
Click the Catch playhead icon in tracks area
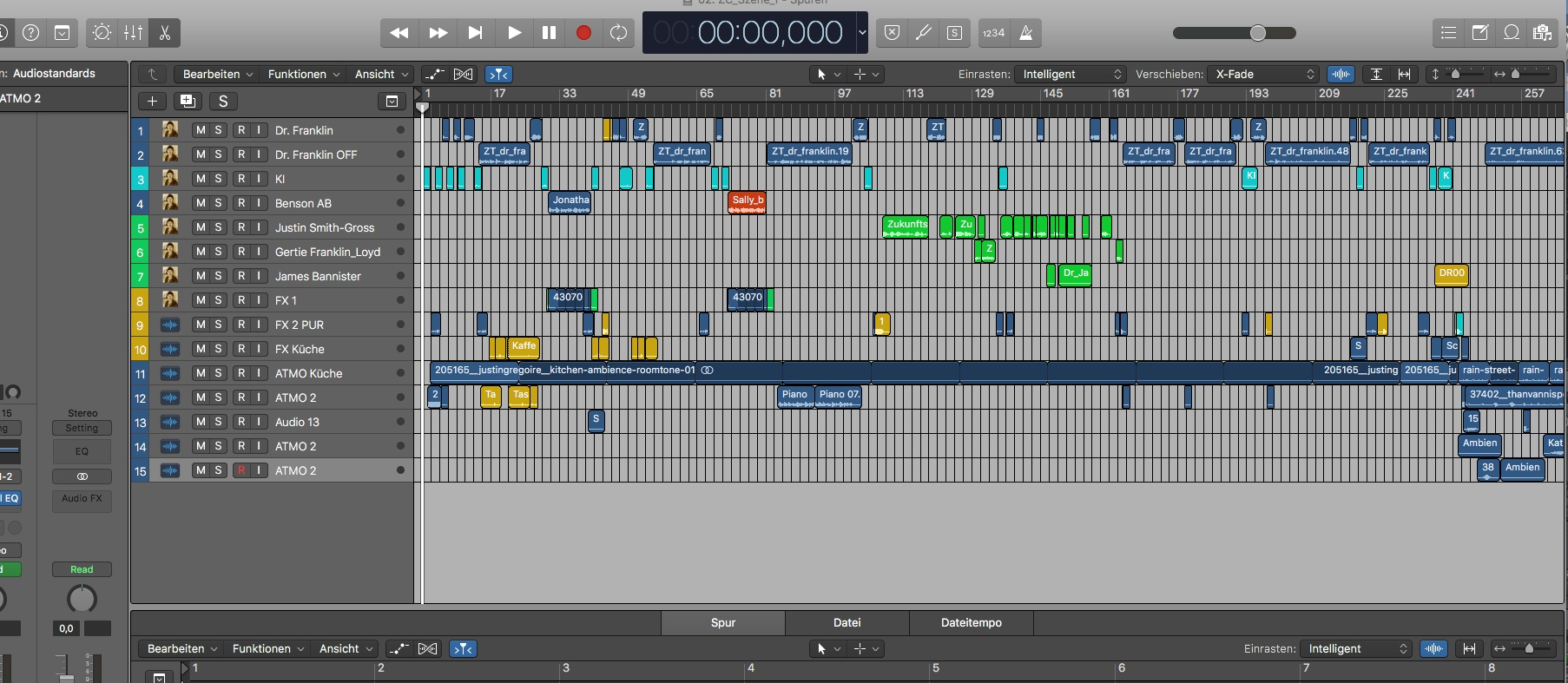pos(498,75)
